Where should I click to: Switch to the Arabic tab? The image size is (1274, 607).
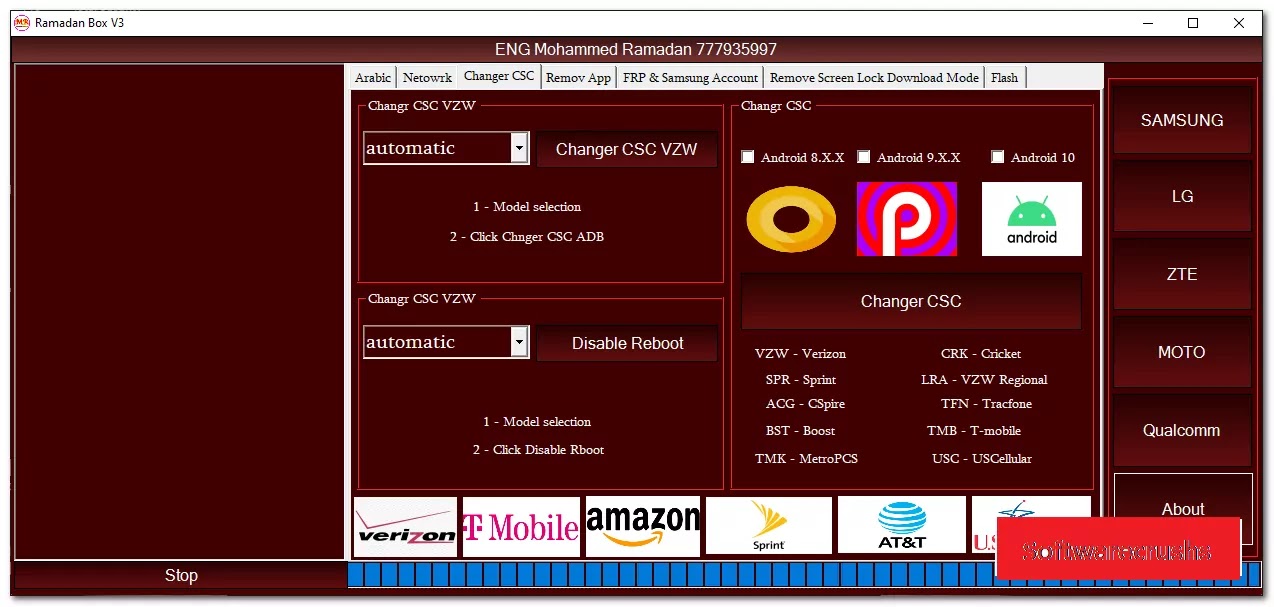(373, 77)
